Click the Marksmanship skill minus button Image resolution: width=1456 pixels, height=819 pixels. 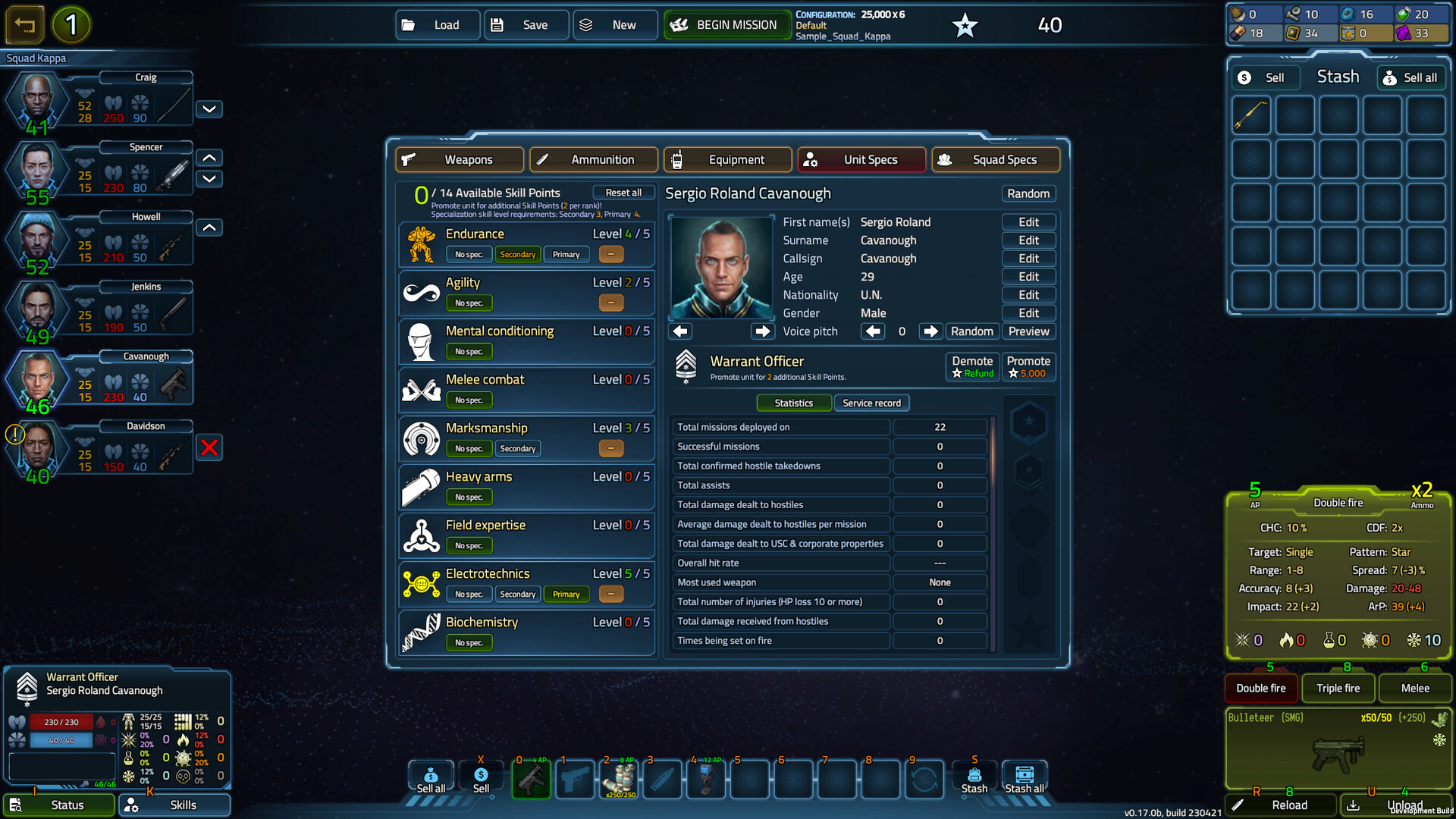[x=611, y=447]
